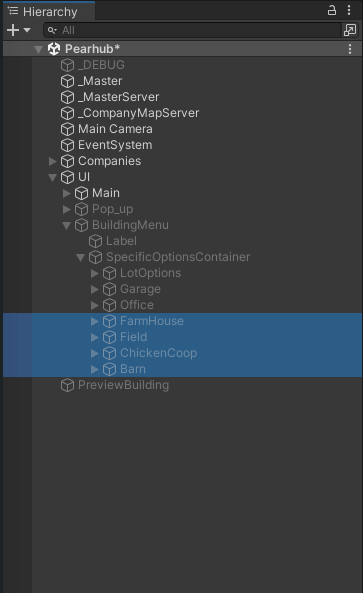The image size is (363, 593).
Task: Click the cube icon next to _Master
Action: (x=67, y=81)
